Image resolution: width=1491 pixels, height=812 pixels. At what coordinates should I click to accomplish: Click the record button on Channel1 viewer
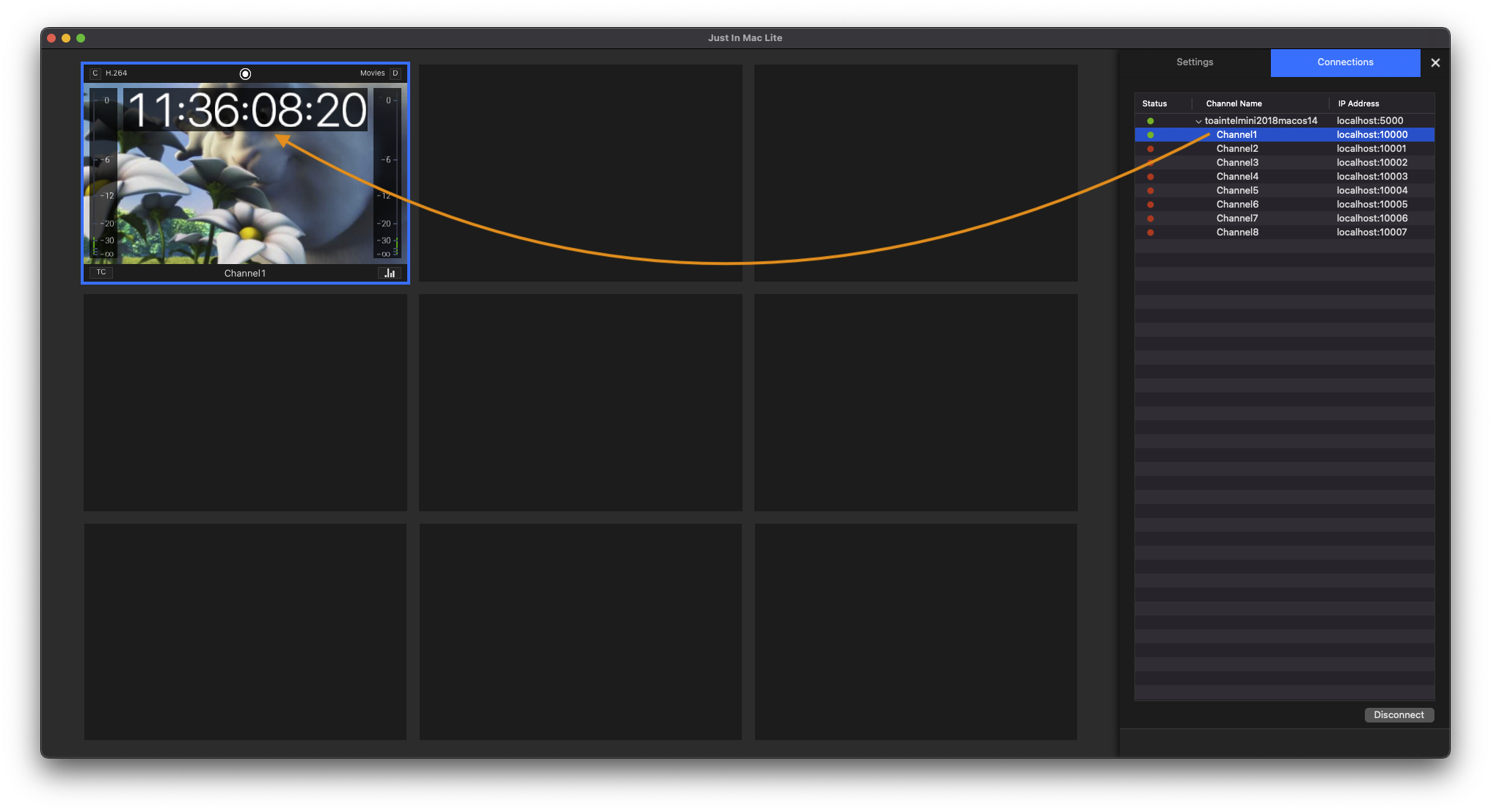coord(245,73)
